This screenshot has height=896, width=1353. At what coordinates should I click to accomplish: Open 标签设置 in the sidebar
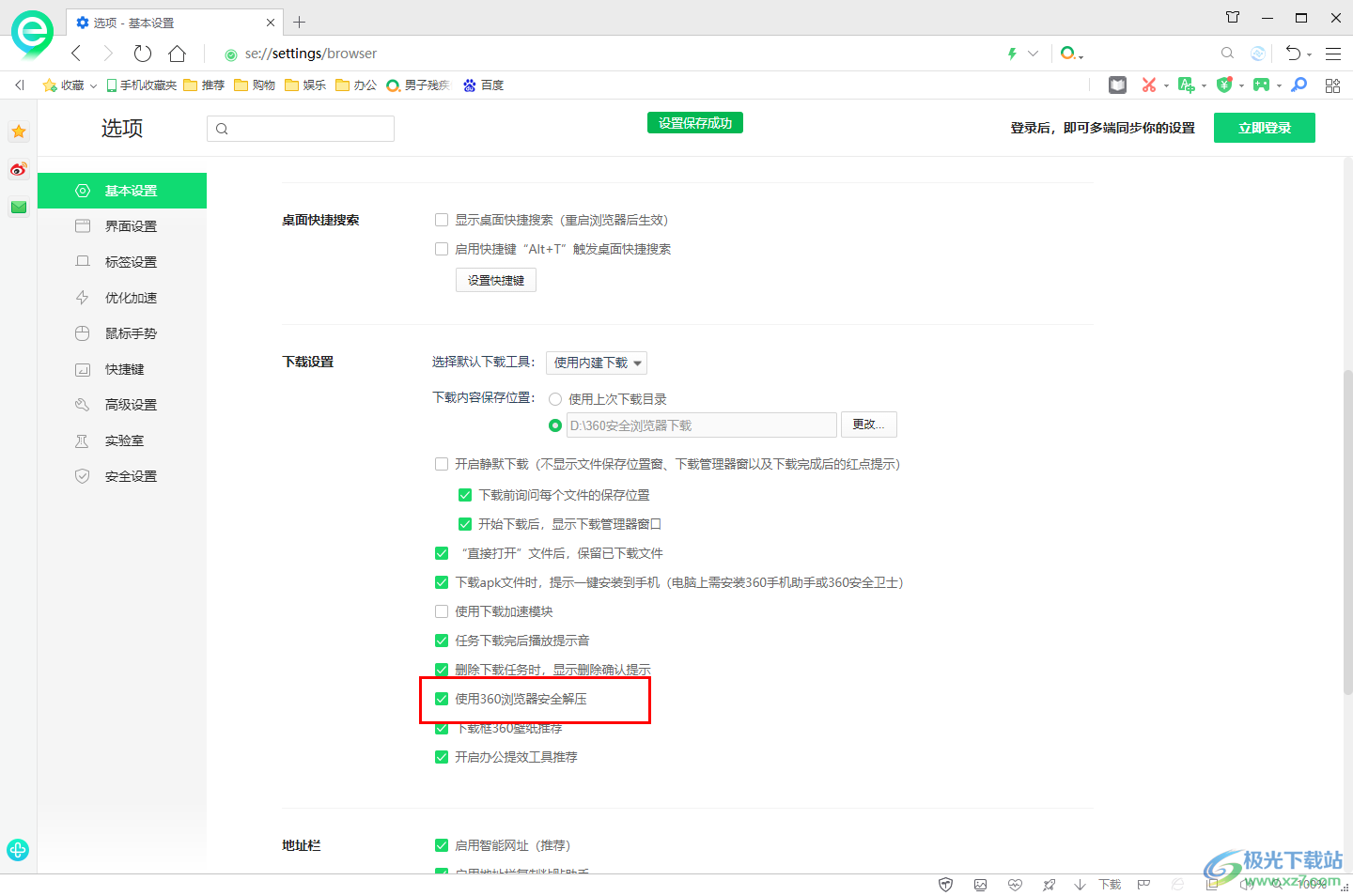(x=122, y=262)
